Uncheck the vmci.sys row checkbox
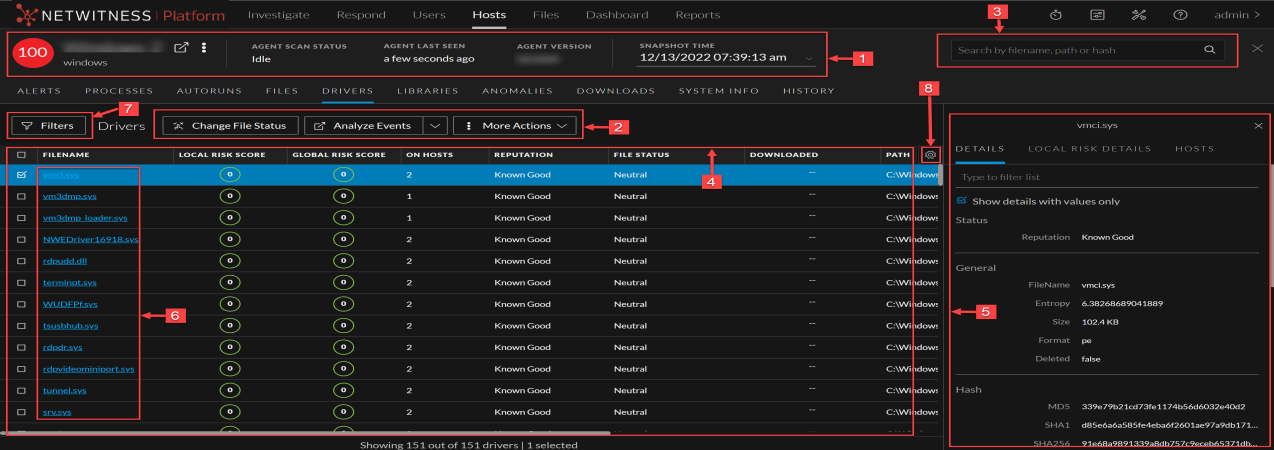This screenshot has height=450, width=1274. (22, 174)
